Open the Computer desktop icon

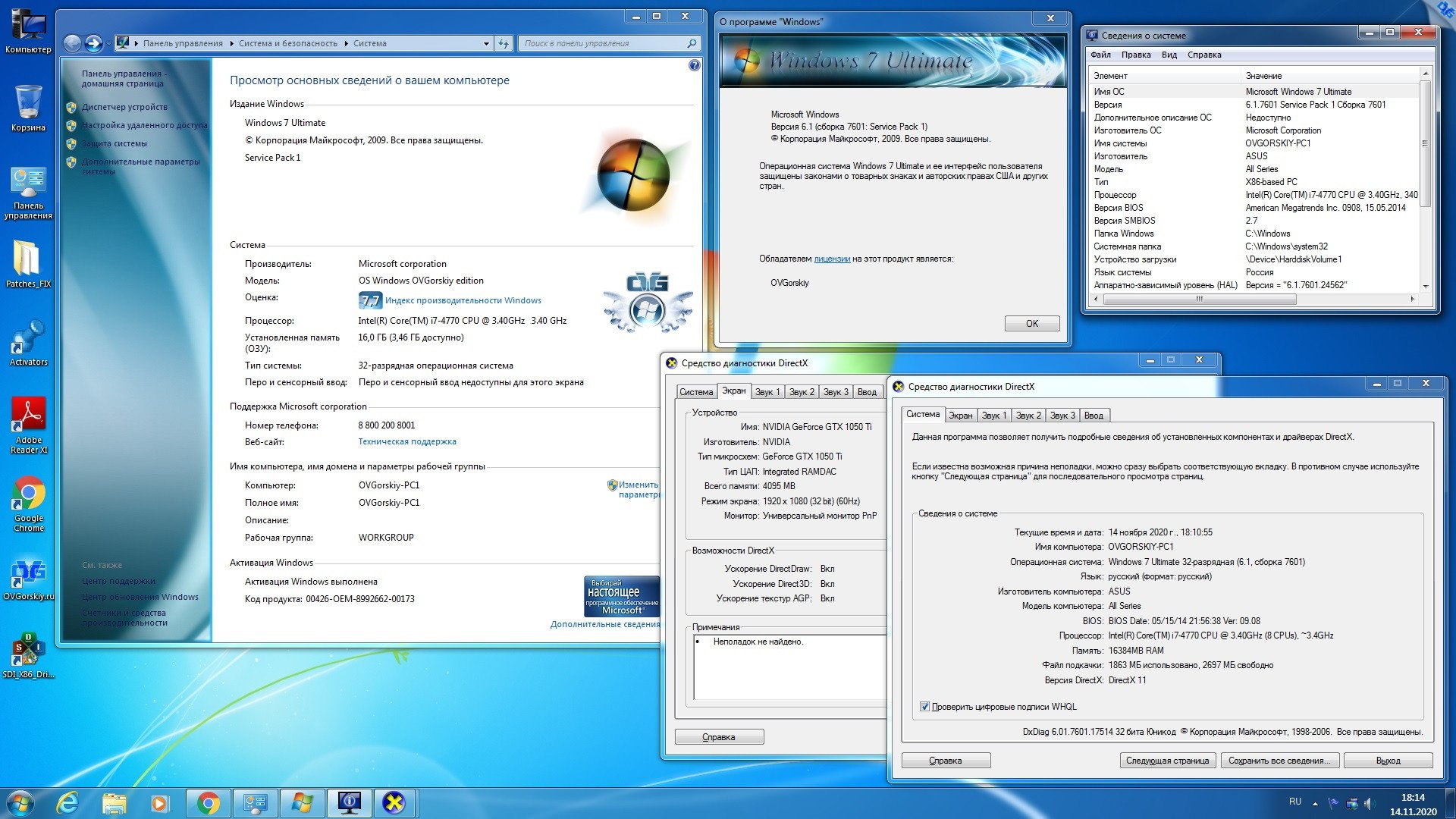pyautogui.click(x=28, y=30)
